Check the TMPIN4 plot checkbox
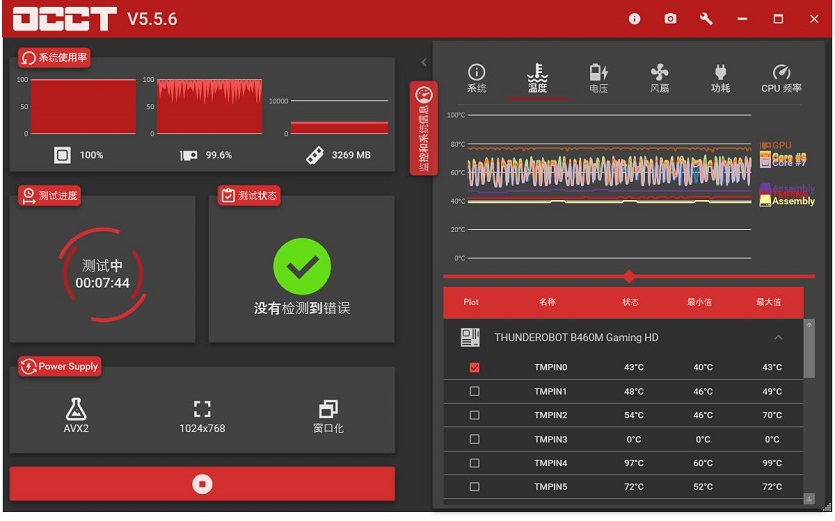 click(x=474, y=463)
